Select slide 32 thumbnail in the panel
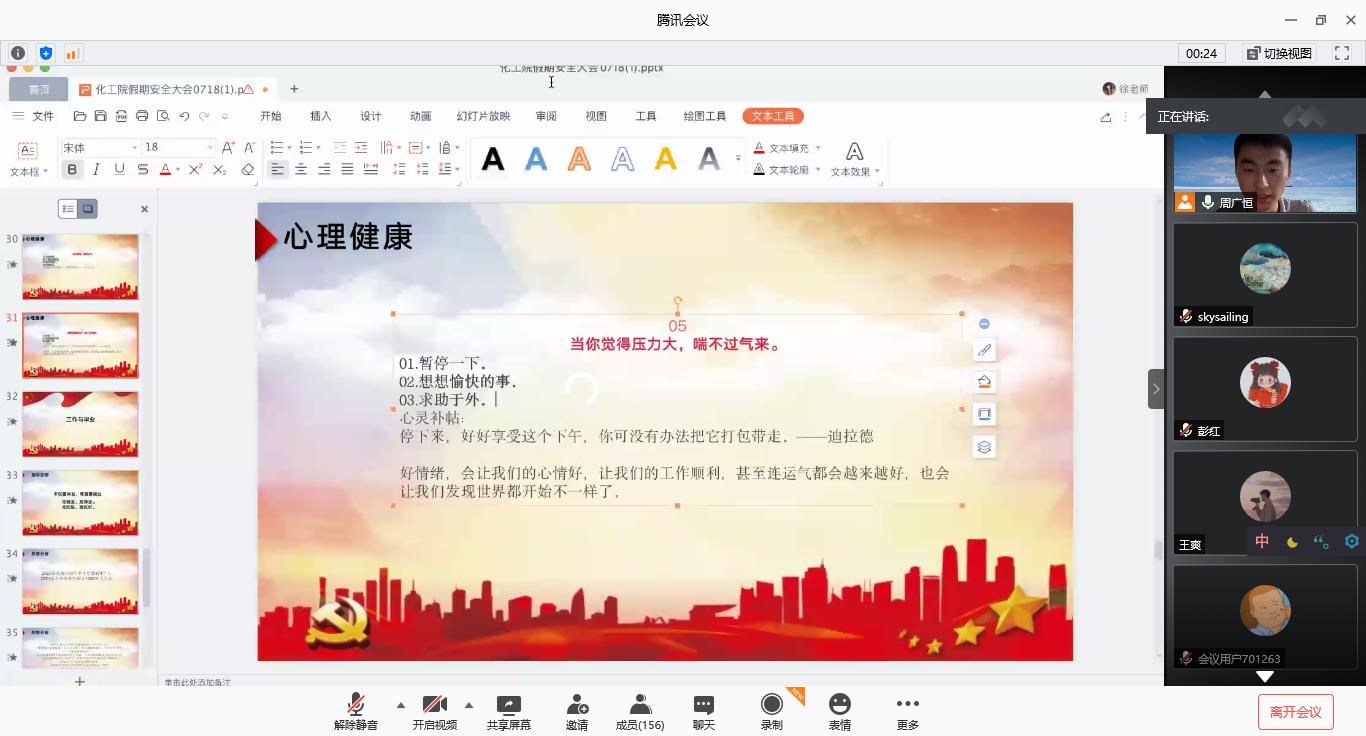1366x736 pixels. (x=80, y=424)
